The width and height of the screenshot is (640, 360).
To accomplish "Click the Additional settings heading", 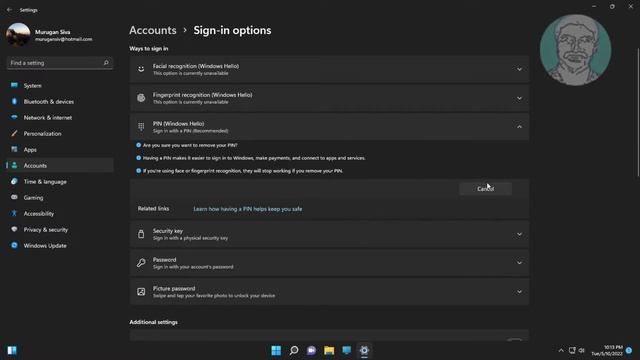I will coord(153,322).
